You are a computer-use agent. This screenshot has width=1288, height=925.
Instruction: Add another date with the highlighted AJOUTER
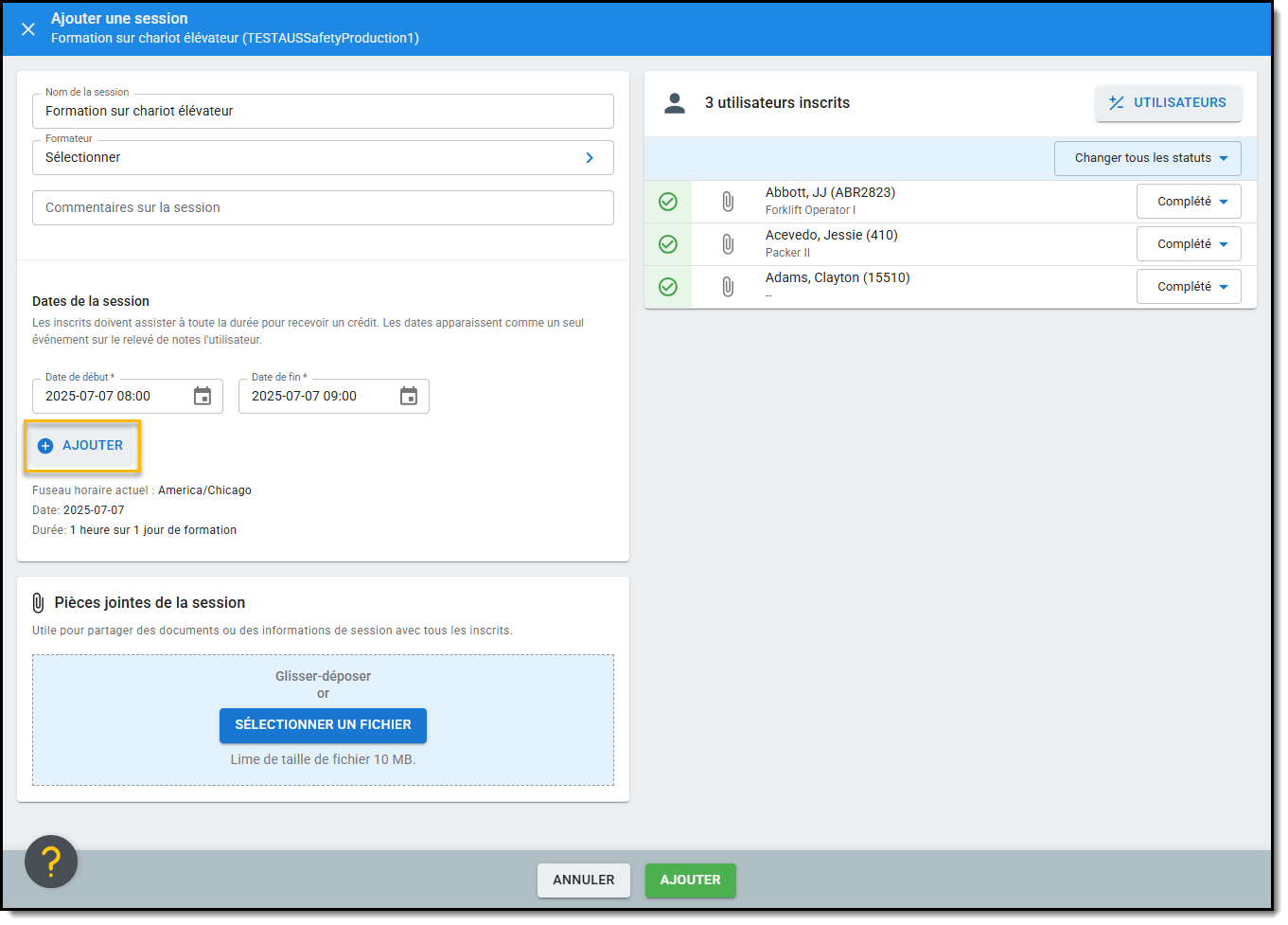click(x=82, y=446)
